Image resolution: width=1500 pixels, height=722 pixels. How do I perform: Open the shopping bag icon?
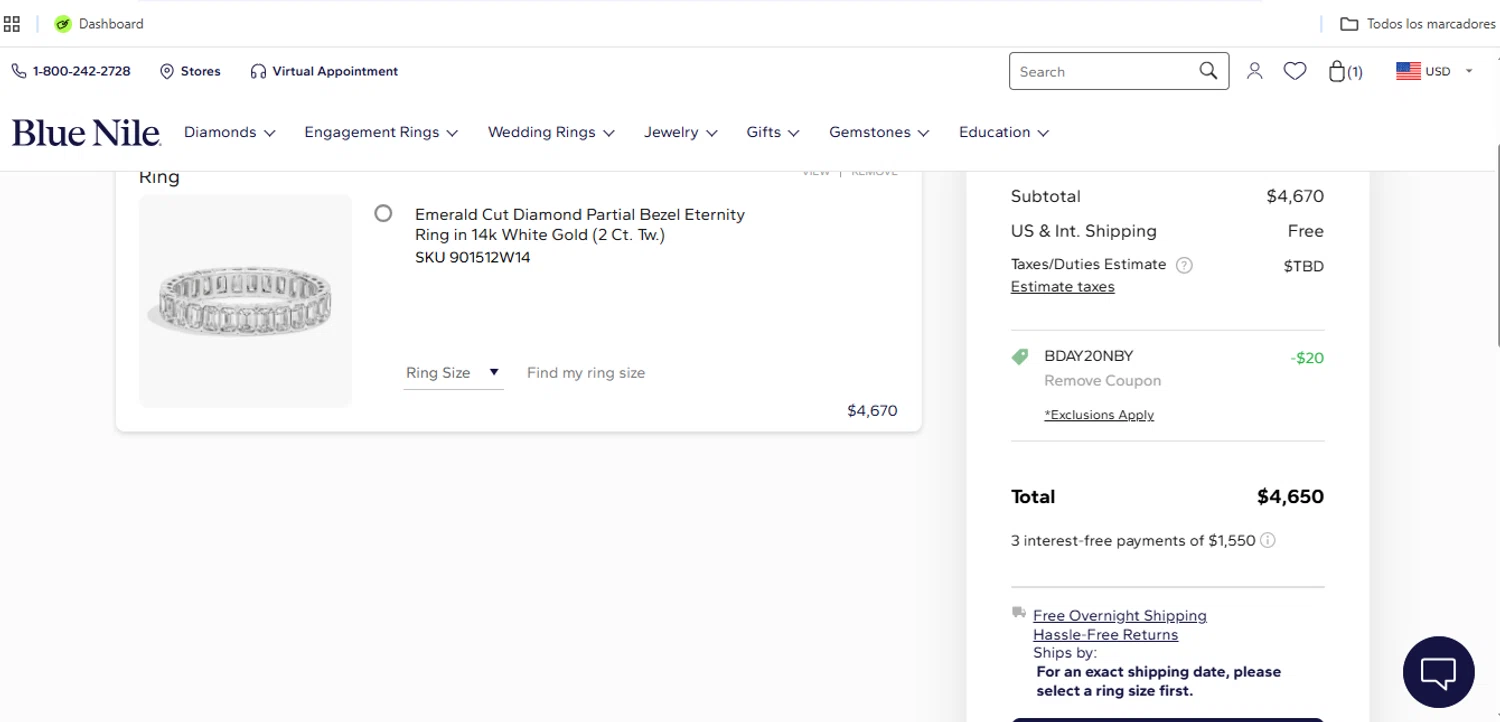coord(1345,71)
